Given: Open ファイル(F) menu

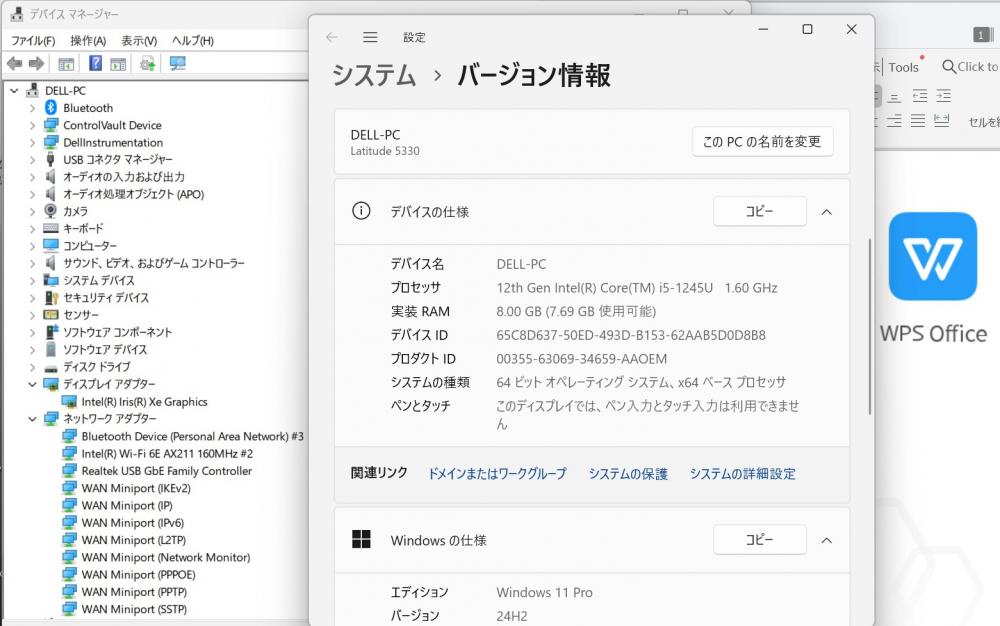Looking at the screenshot, I should click(x=33, y=41).
